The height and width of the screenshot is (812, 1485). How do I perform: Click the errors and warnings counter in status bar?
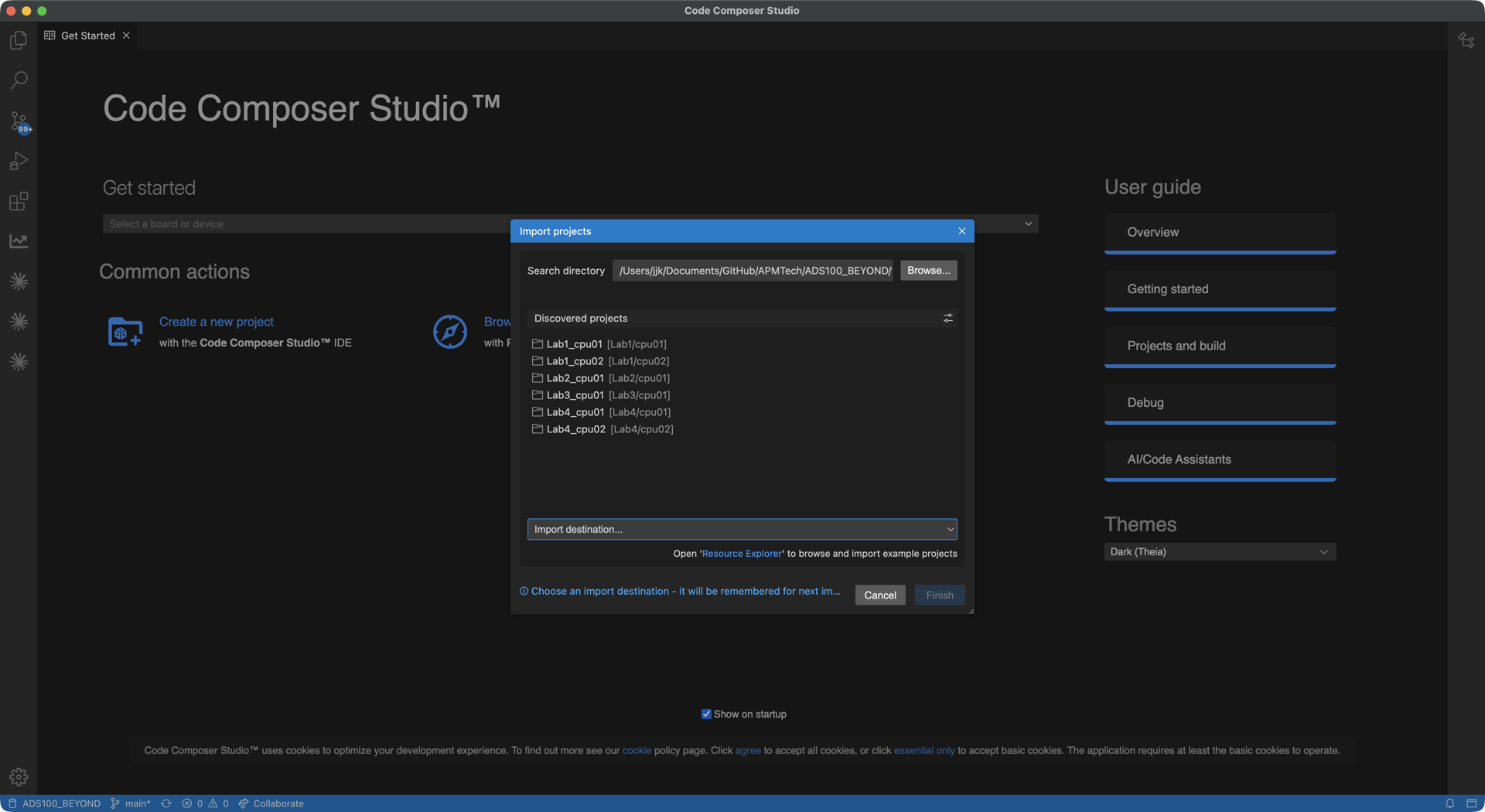tap(205, 803)
